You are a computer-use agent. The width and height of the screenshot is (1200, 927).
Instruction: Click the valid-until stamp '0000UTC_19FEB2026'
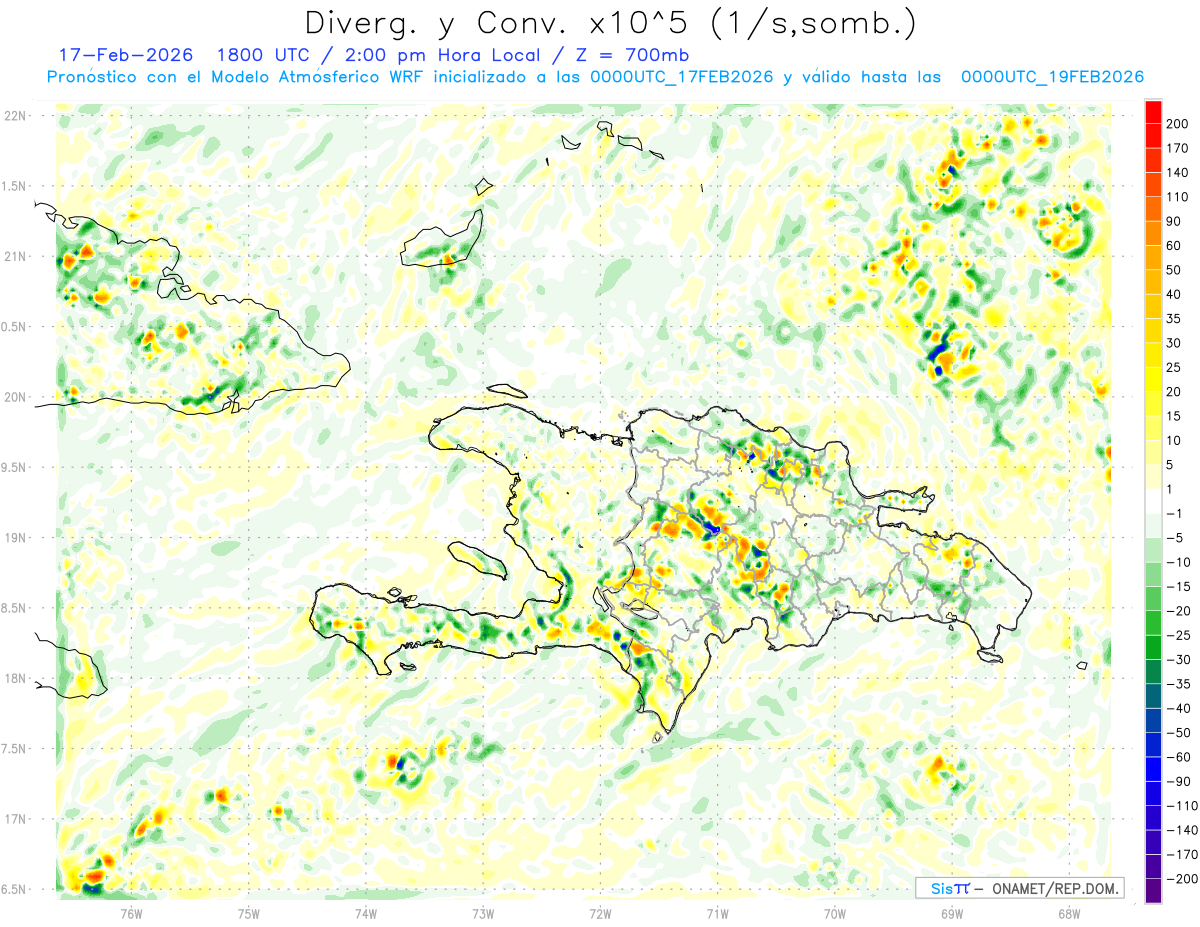pyautogui.click(x=1052, y=77)
